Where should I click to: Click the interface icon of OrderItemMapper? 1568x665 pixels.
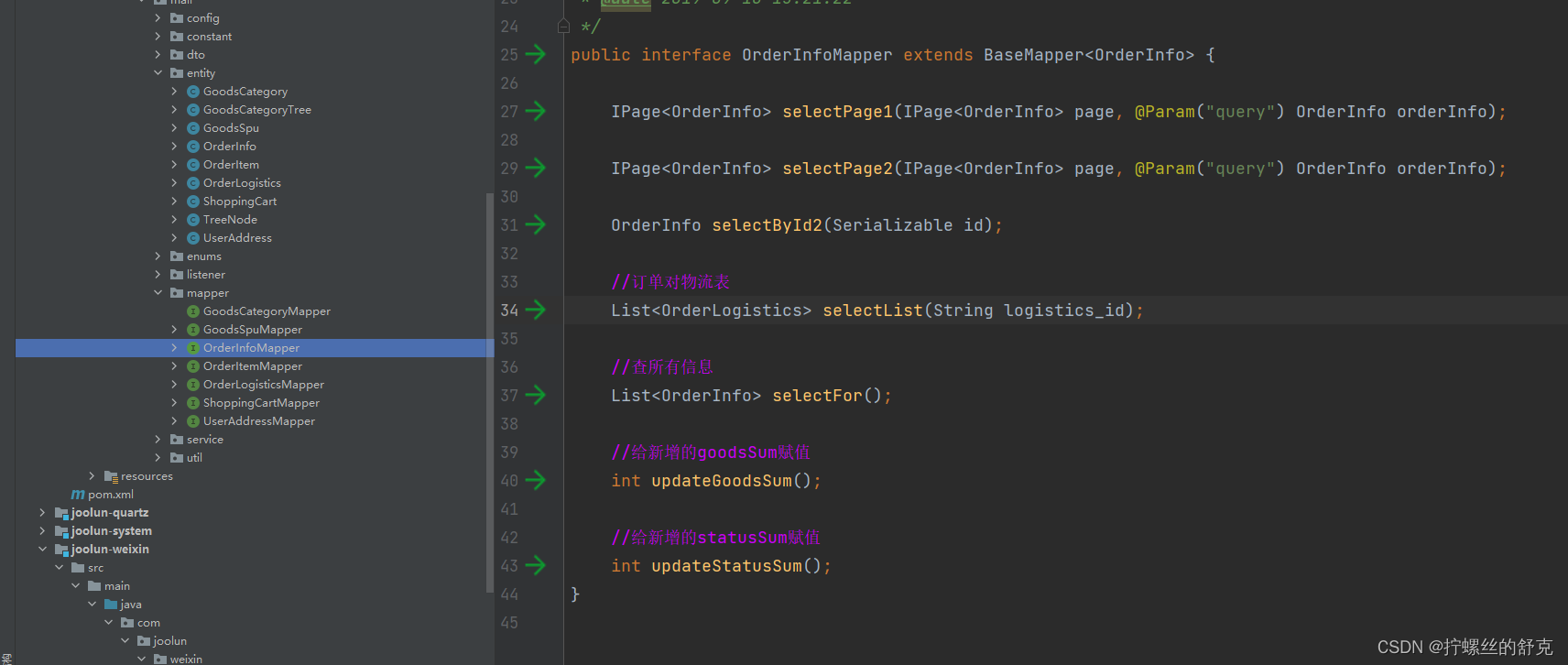(x=193, y=366)
